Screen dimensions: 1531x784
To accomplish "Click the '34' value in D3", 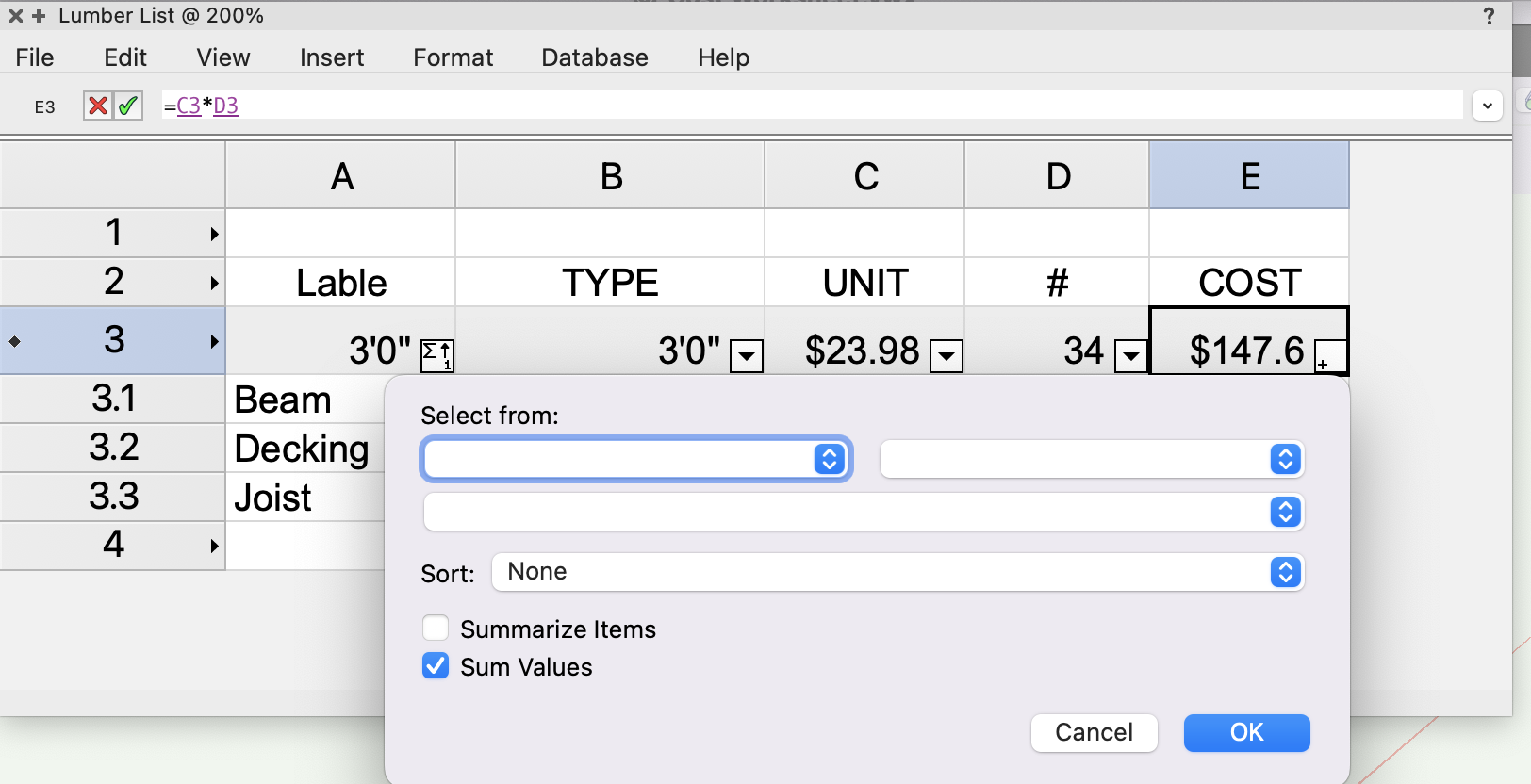I will pos(1083,351).
